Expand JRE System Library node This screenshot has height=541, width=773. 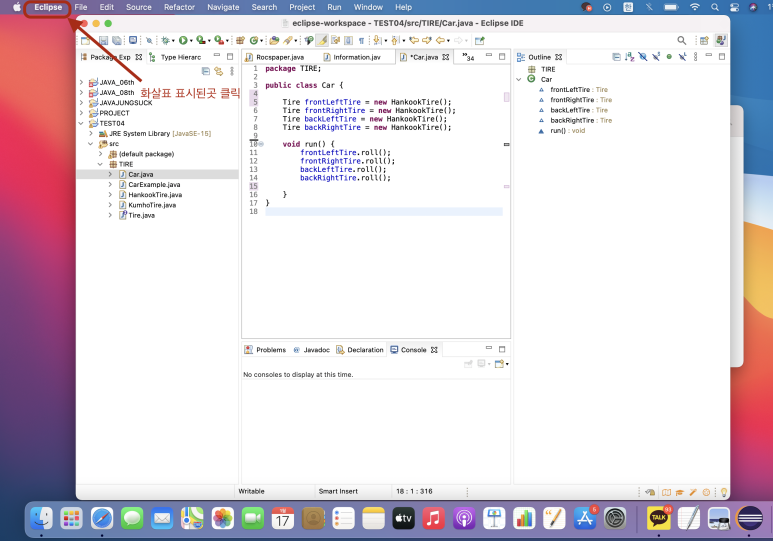[x=91, y=134]
